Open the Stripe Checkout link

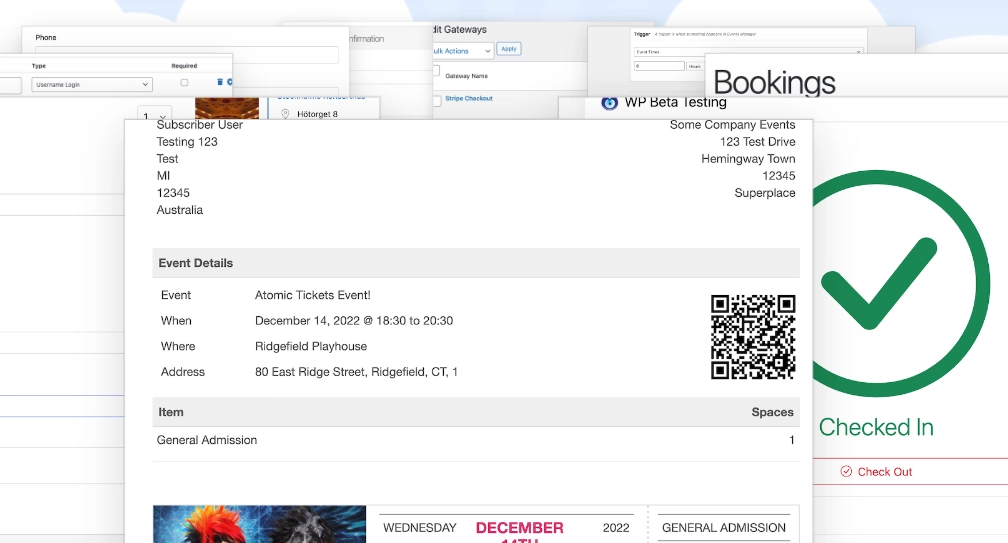(x=469, y=99)
